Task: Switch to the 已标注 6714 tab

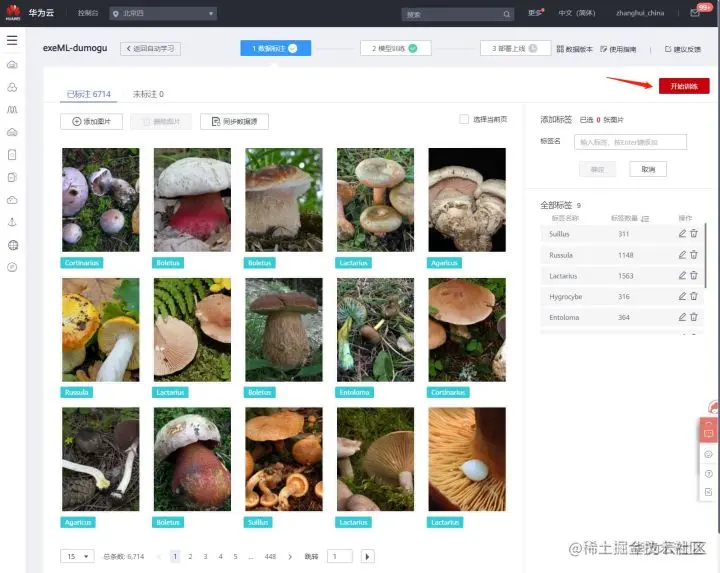Action: click(89, 94)
